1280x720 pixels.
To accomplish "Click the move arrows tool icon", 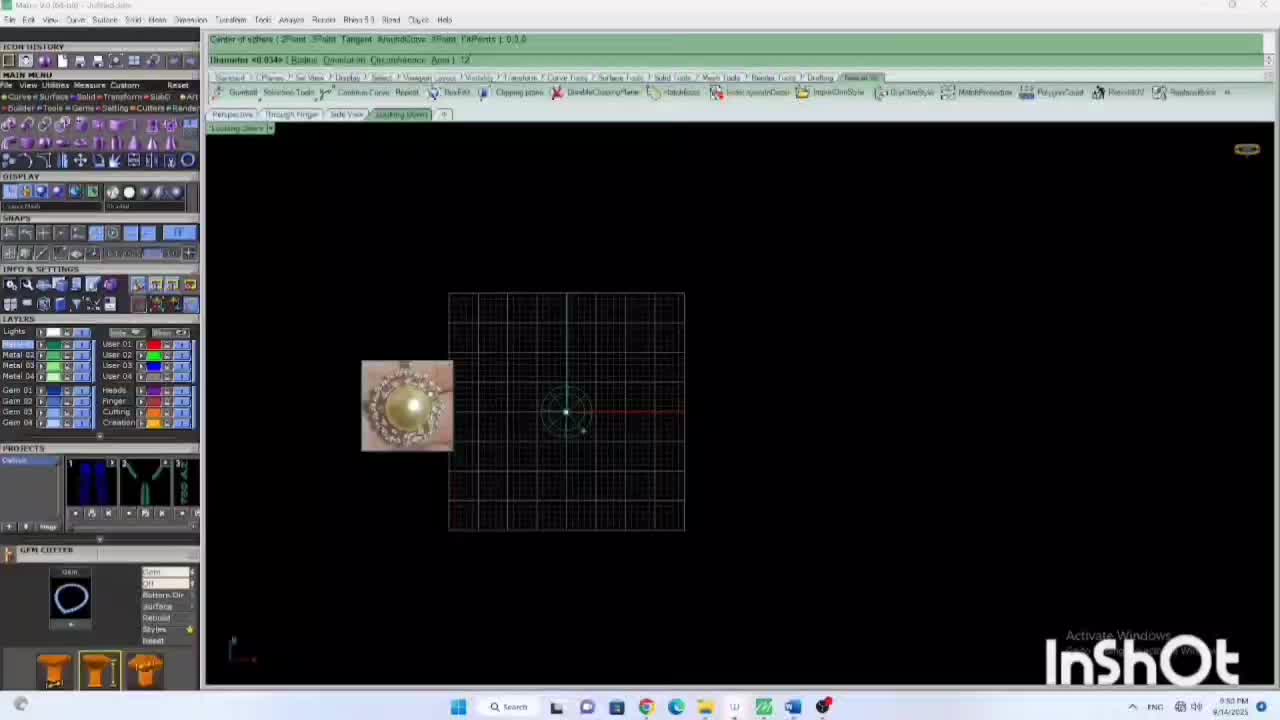I will [x=80, y=160].
